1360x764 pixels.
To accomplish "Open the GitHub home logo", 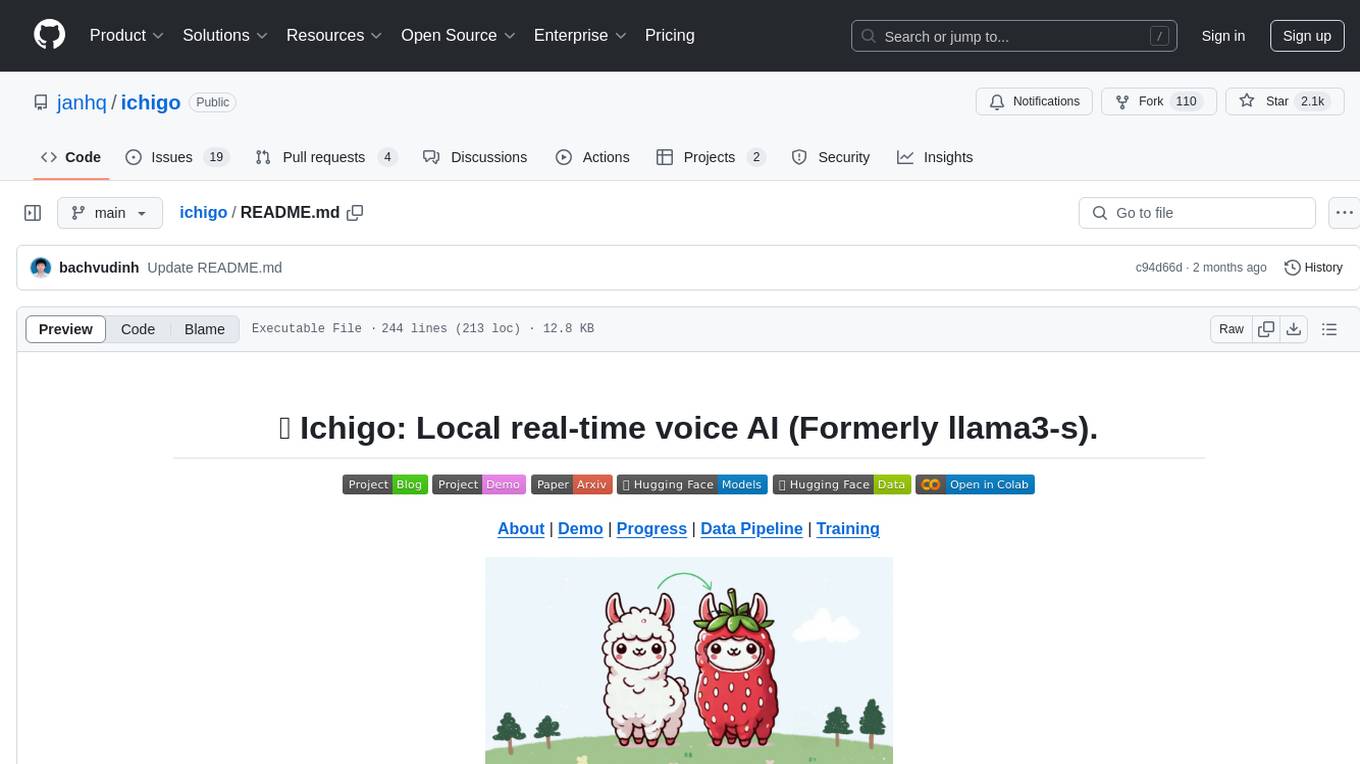I will tap(50, 35).
